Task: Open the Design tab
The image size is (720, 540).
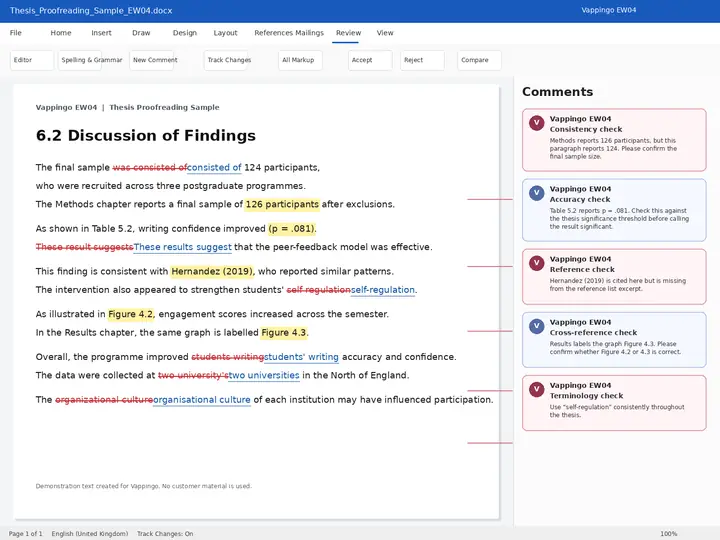Action: click(185, 33)
